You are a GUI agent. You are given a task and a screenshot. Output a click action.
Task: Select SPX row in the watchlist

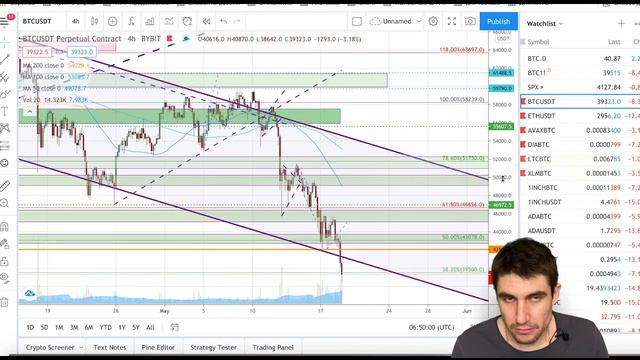click(x=580, y=87)
